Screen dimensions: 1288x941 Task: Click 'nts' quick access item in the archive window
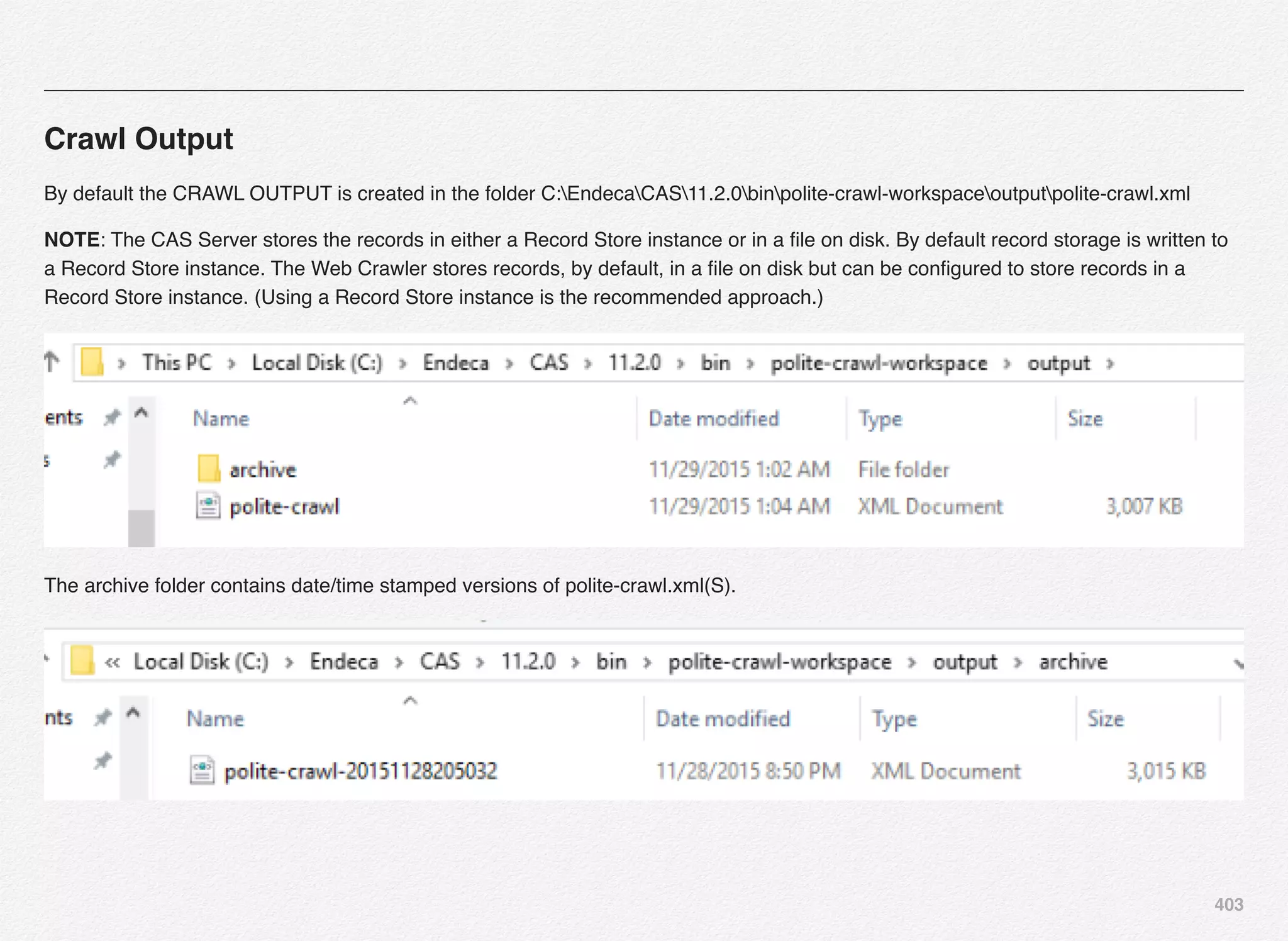(58, 717)
